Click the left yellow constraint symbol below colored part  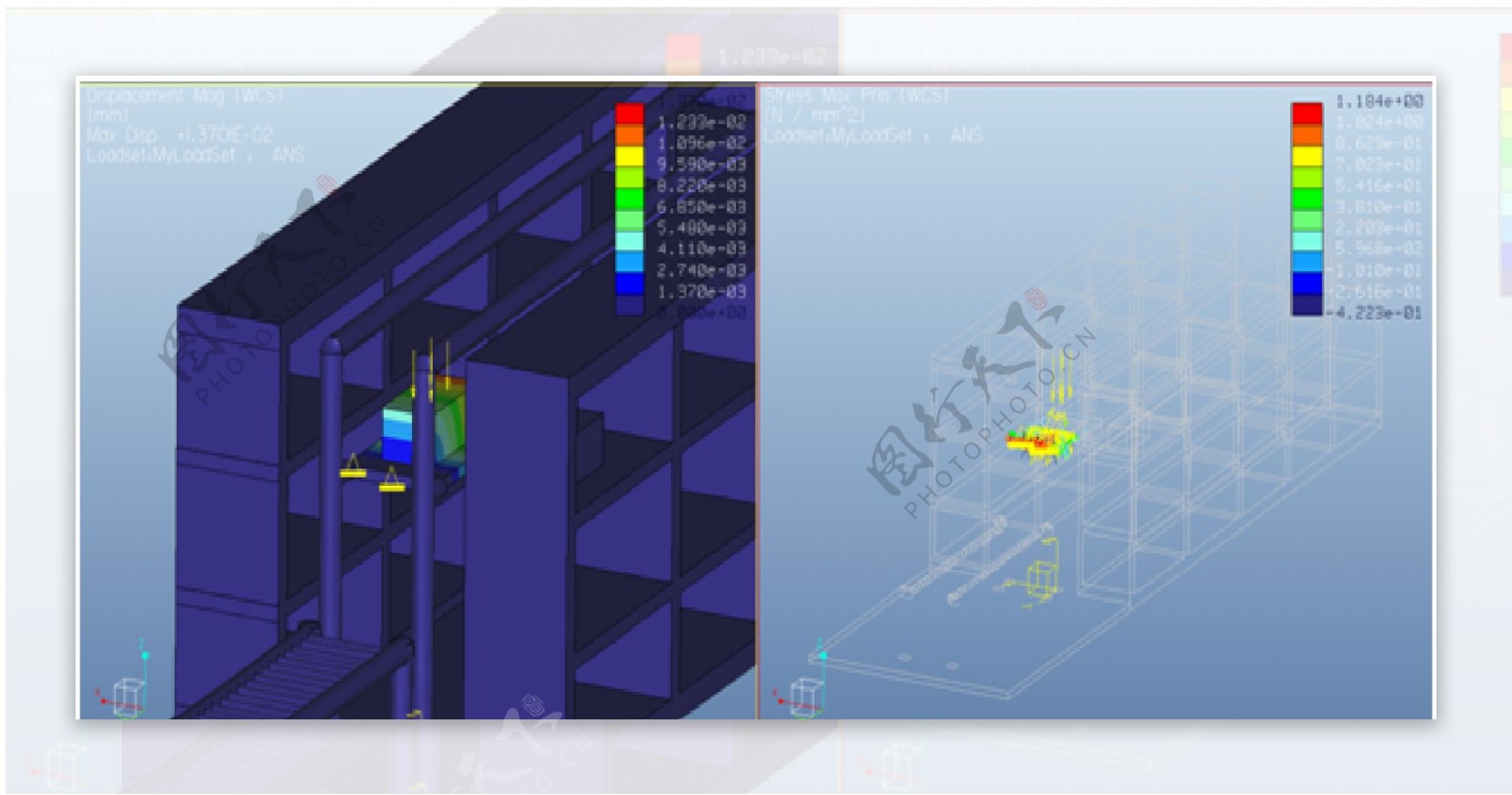[353, 467]
